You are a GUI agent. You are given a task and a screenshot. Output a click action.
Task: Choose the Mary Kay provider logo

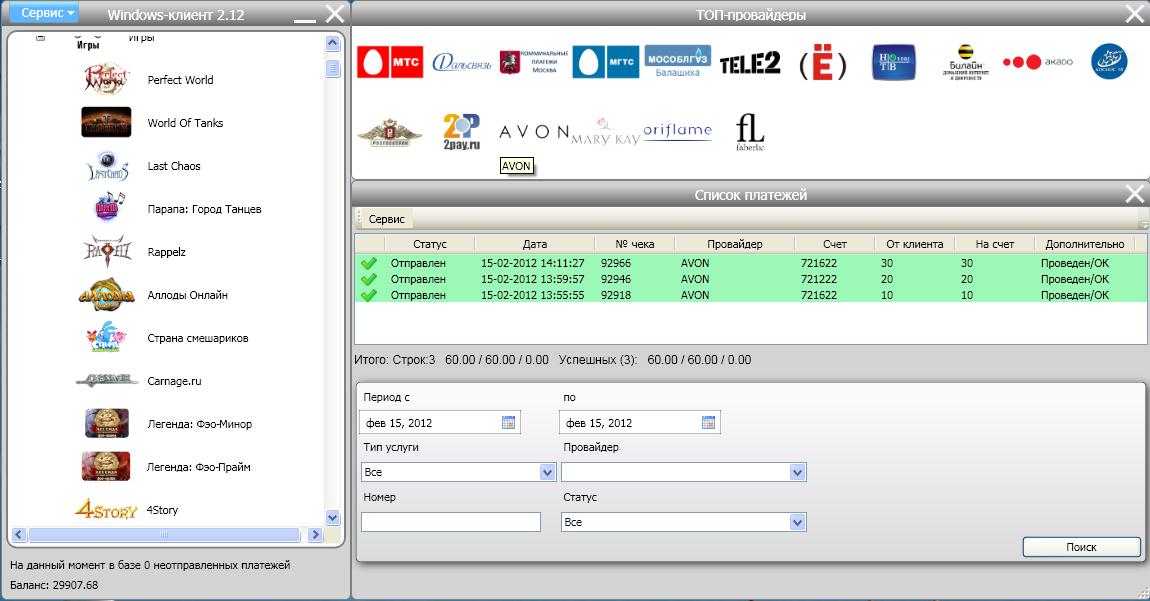click(605, 133)
